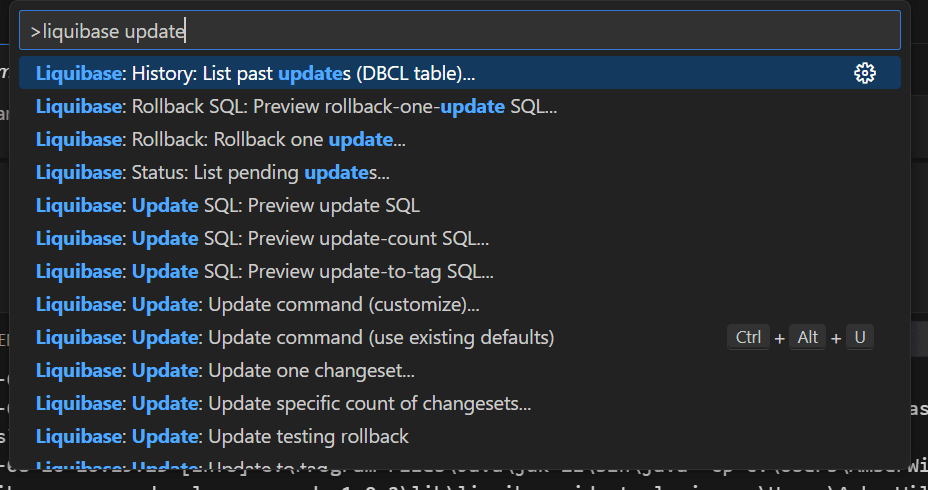Run Status: List pending updates
The image size is (928, 490).
pos(212,172)
